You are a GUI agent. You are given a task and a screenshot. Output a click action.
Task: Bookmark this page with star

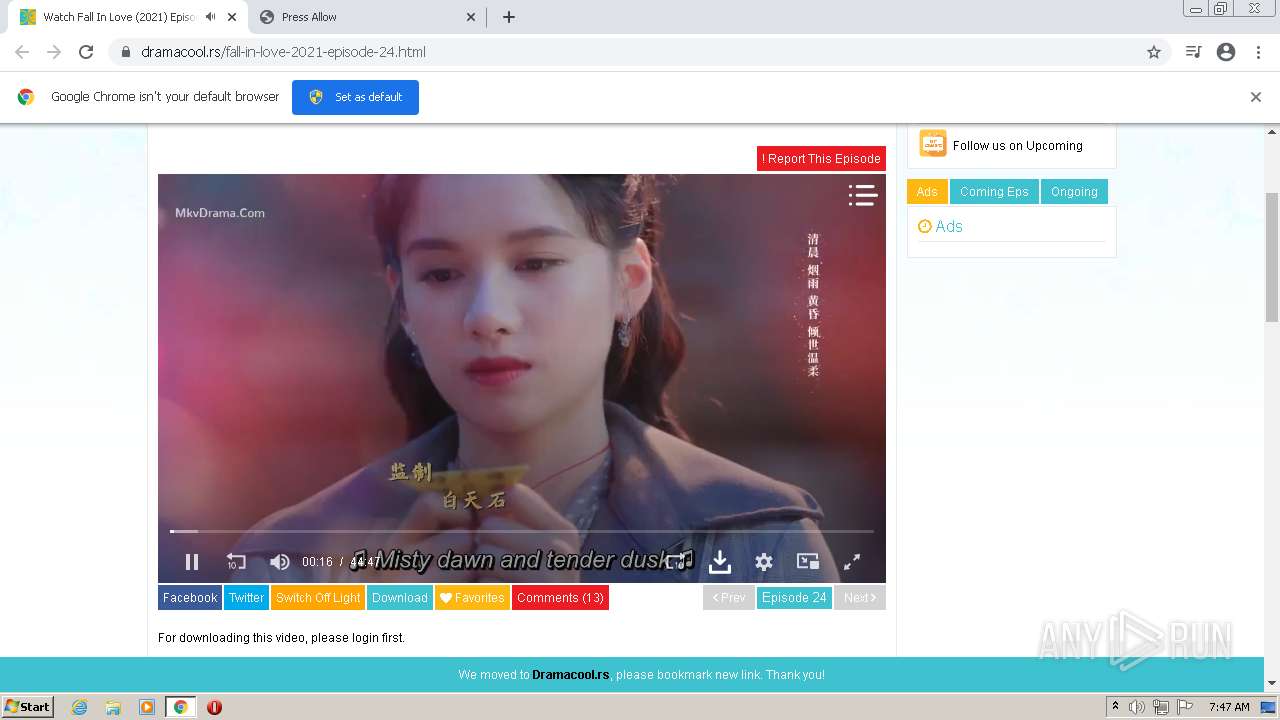pyautogui.click(x=1154, y=52)
